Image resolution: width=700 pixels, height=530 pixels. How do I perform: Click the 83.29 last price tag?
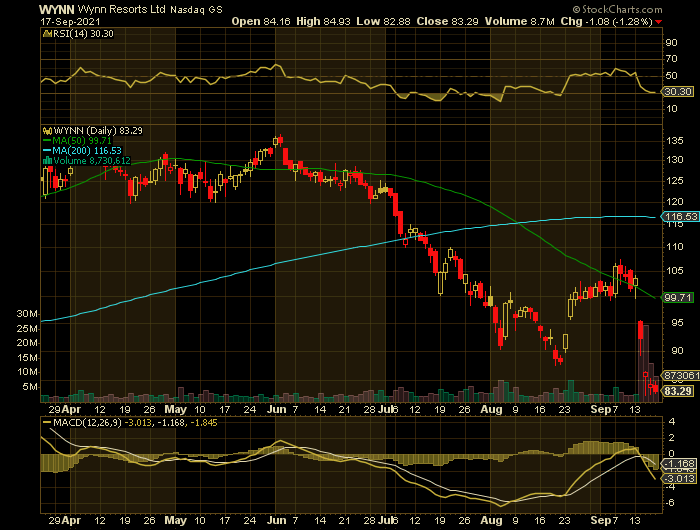[x=678, y=391]
